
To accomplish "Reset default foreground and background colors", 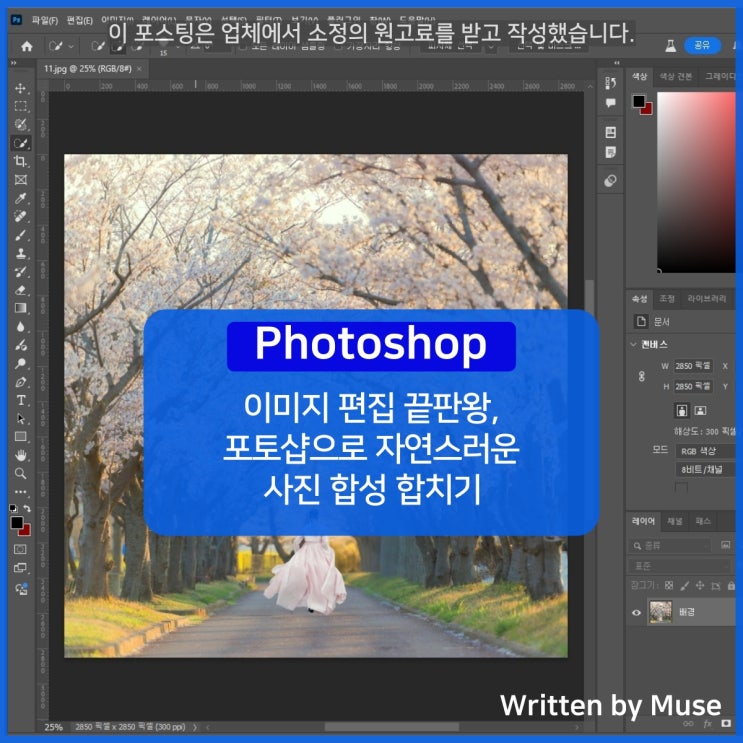I will click(x=13, y=508).
